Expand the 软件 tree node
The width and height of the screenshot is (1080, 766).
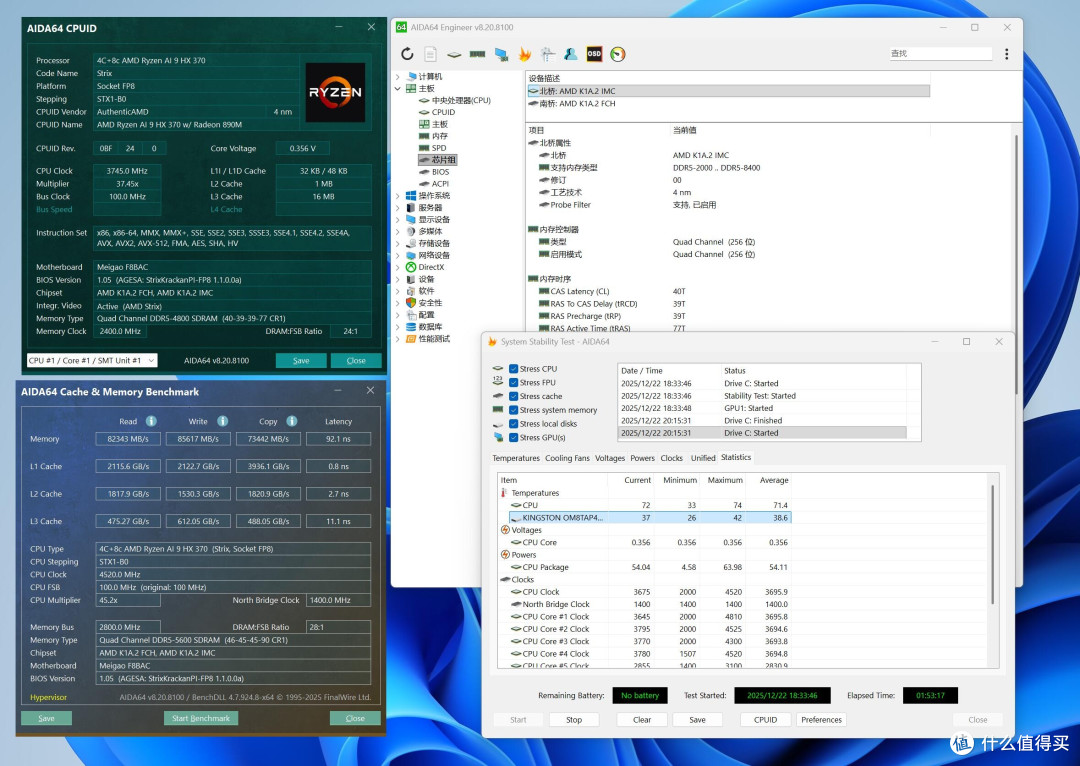(x=397, y=291)
